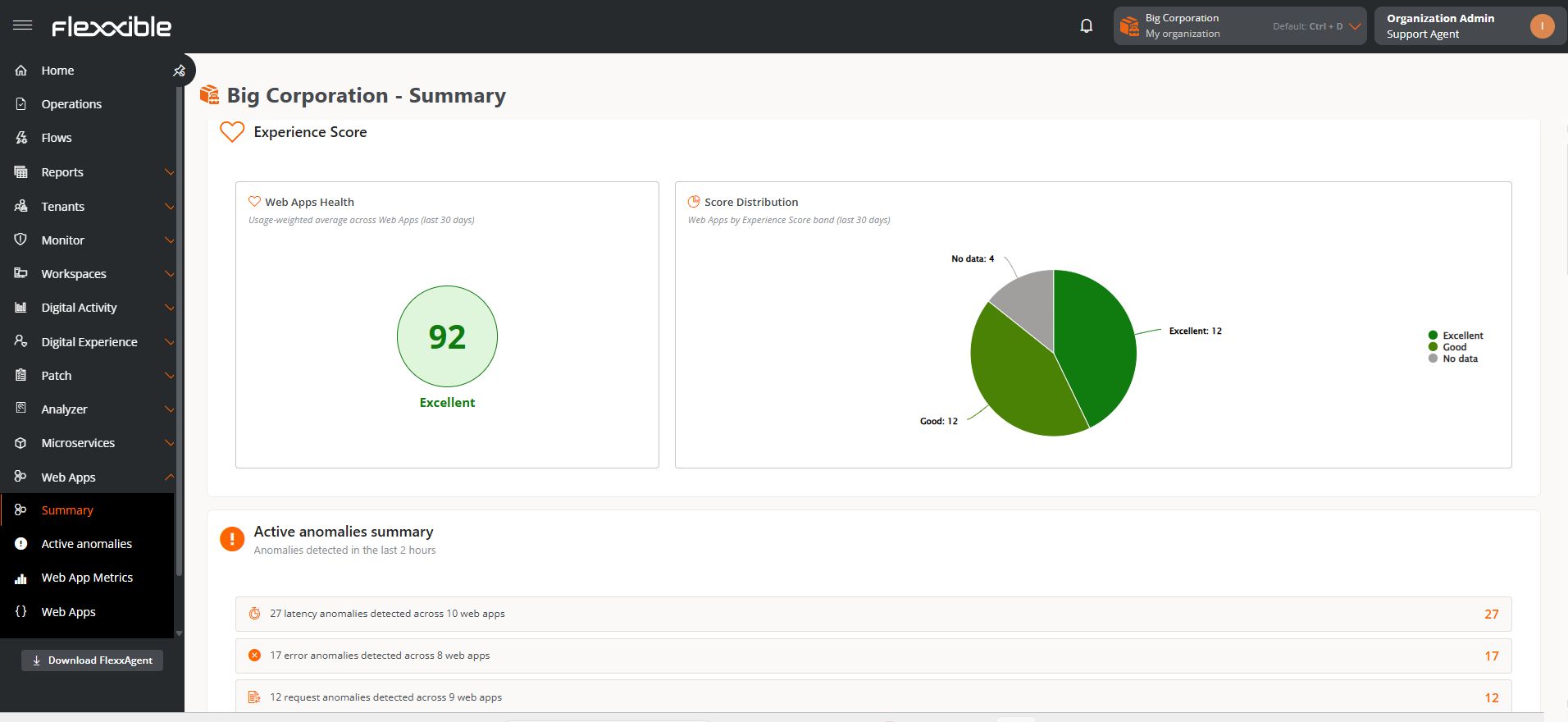Expand the Microservices menu chevron

170,443
